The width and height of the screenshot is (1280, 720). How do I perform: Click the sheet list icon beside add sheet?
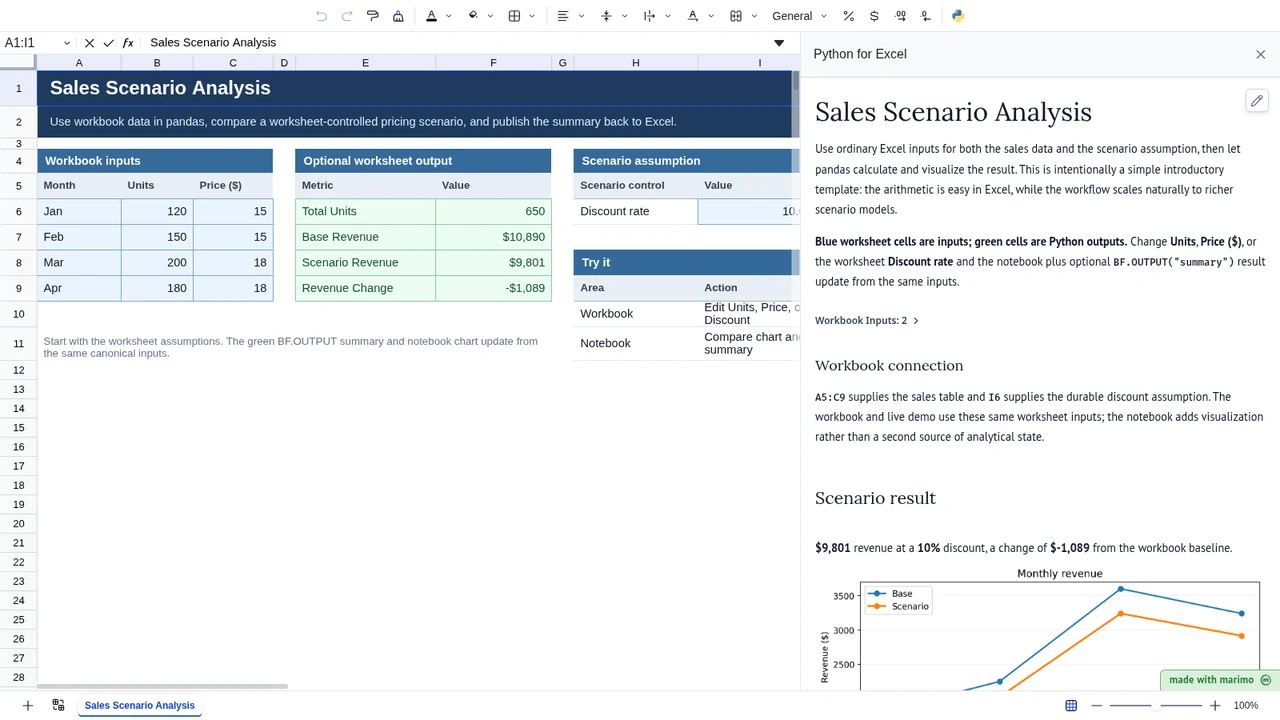click(58, 705)
